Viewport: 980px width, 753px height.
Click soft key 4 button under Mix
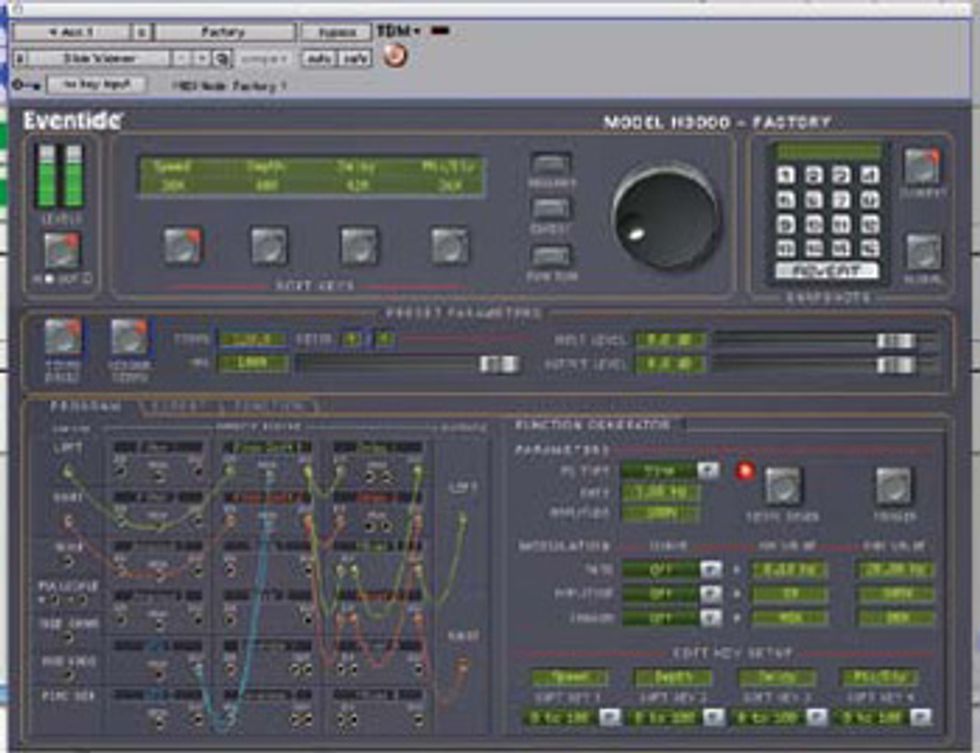[x=449, y=246]
